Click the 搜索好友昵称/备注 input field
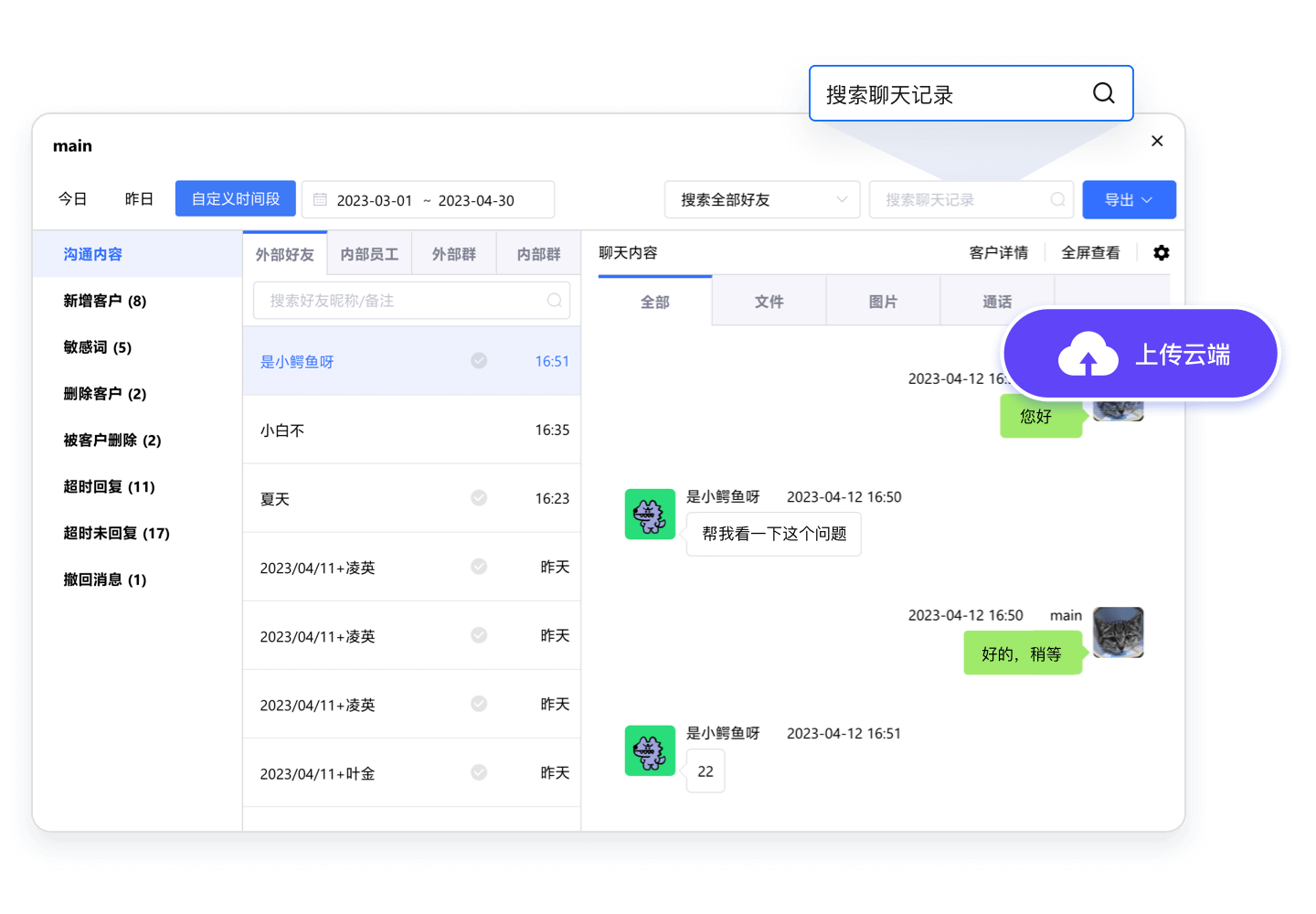The image size is (1316, 914). (402, 301)
